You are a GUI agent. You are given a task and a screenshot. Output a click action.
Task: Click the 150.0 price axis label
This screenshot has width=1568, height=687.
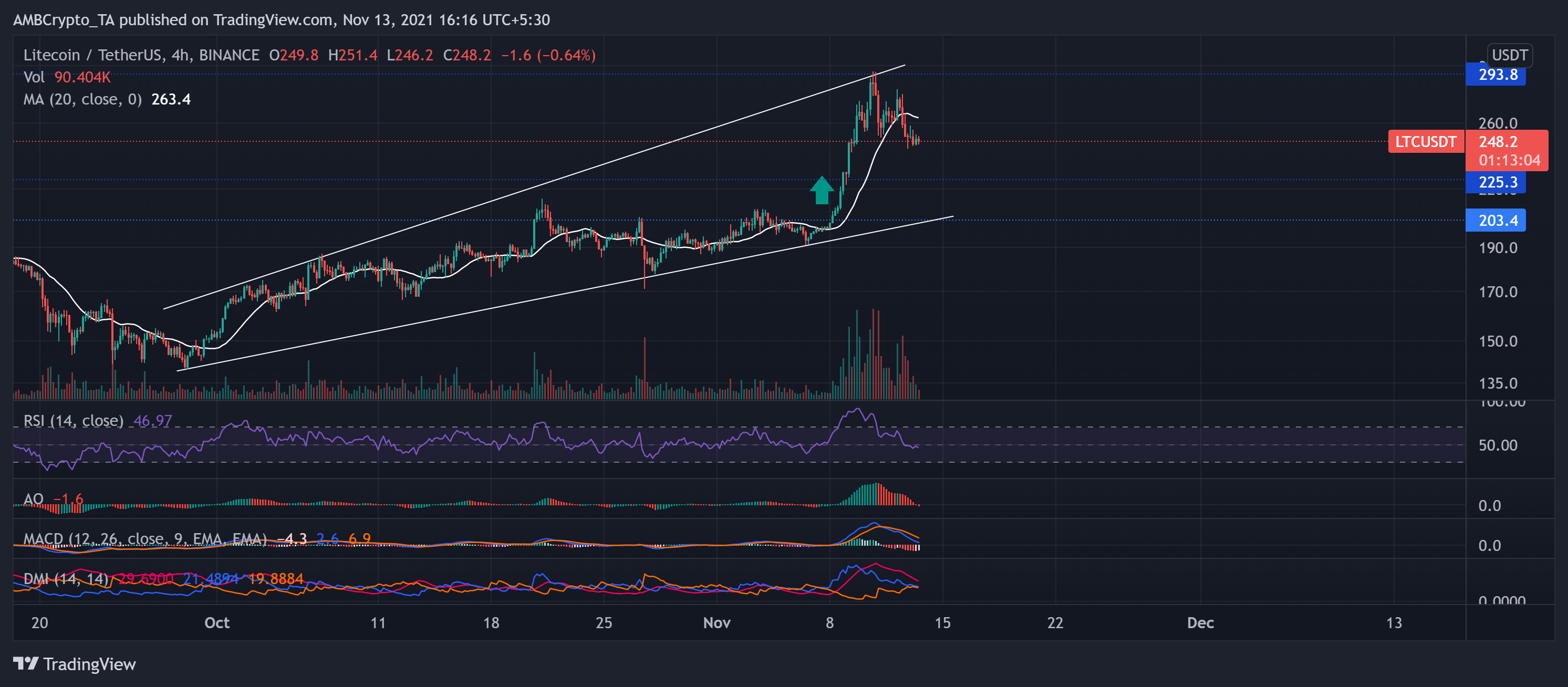pyautogui.click(x=1498, y=341)
